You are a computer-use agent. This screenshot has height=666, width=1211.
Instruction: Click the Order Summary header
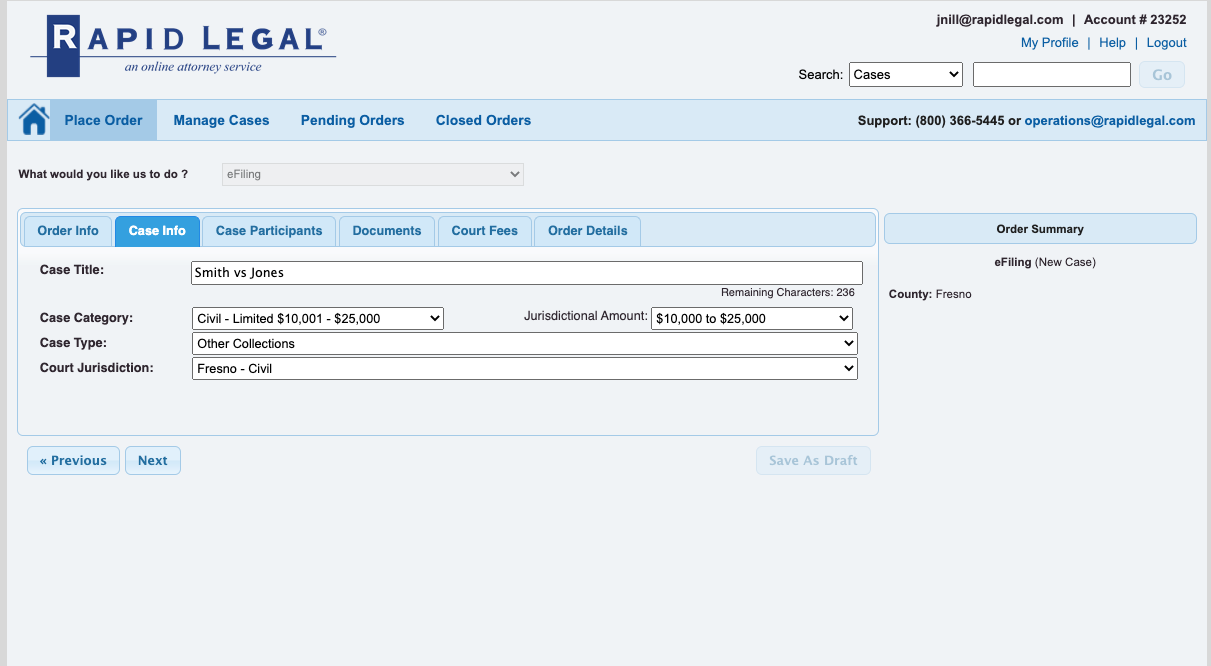1040,229
